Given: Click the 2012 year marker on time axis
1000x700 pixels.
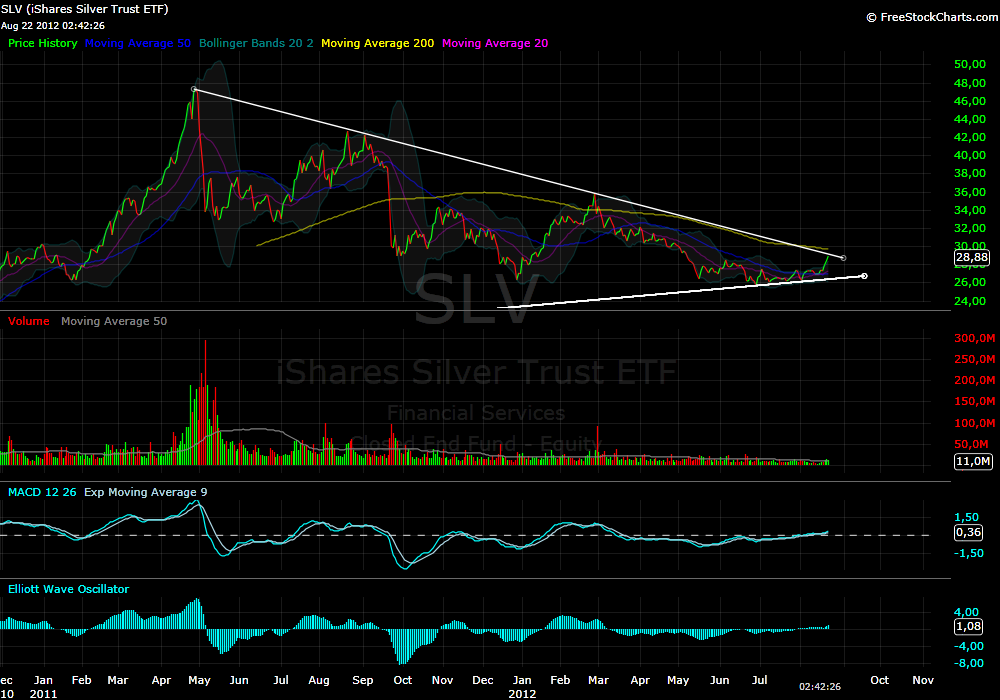Looking at the screenshot, I should pyautogui.click(x=521, y=692).
